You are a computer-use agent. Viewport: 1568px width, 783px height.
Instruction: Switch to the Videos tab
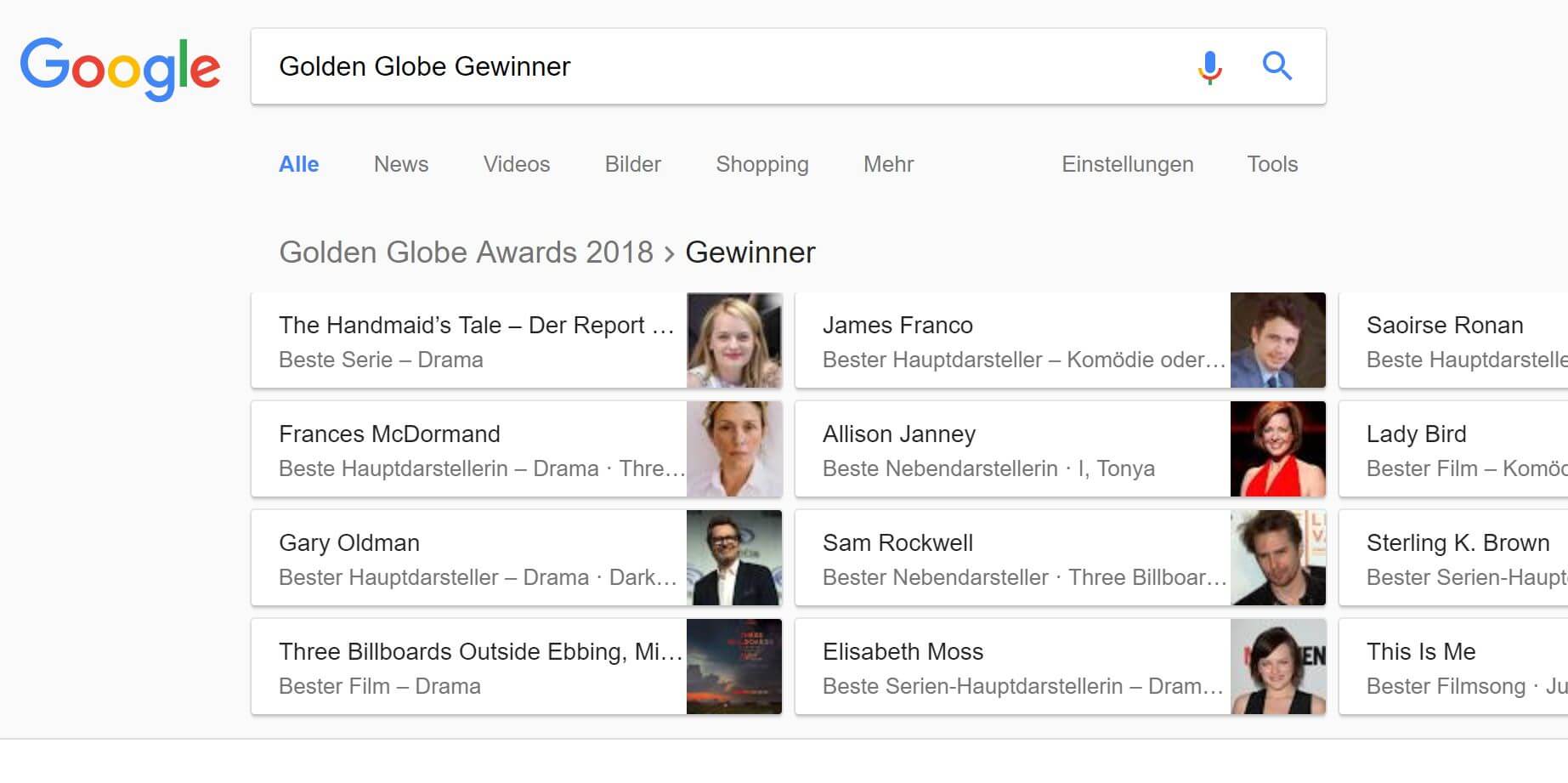tap(517, 164)
